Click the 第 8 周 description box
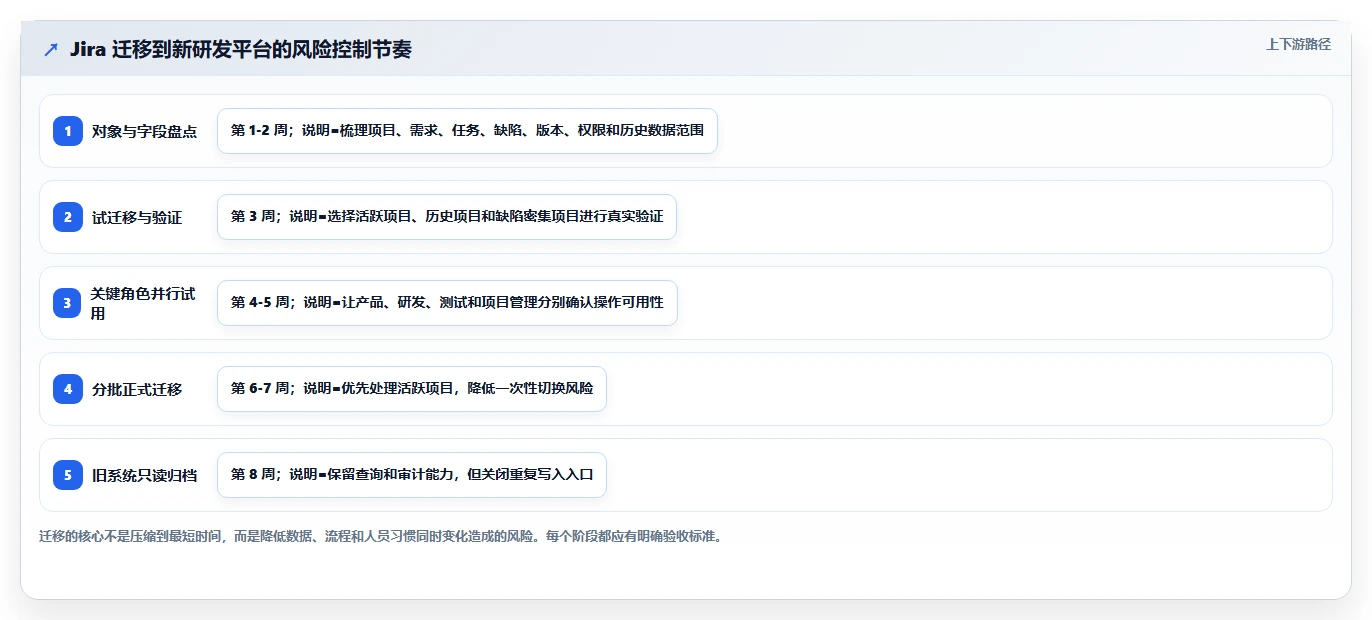The width and height of the screenshot is (1372, 620). click(412, 475)
